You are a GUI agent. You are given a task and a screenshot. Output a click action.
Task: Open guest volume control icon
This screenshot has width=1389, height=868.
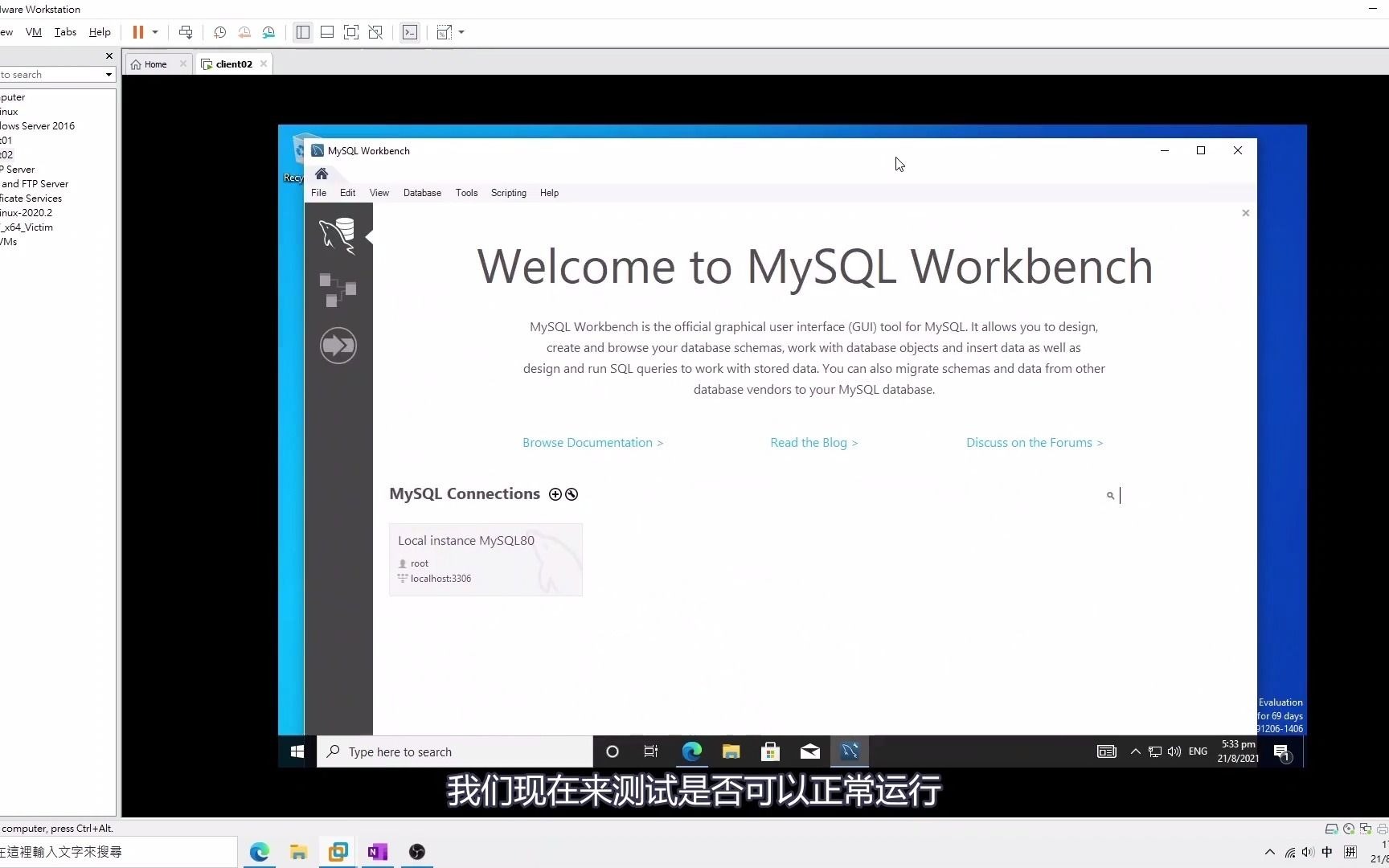click(x=1174, y=751)
